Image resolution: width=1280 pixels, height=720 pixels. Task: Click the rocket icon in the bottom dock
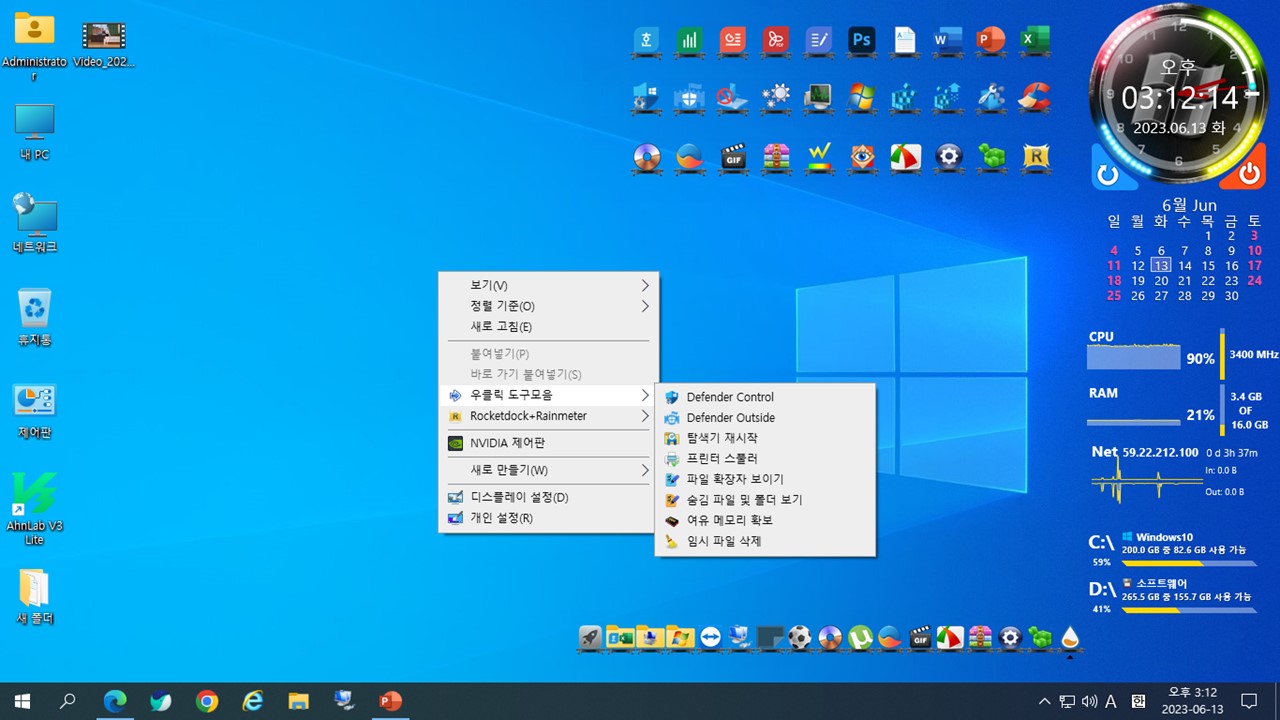(590, 637)
